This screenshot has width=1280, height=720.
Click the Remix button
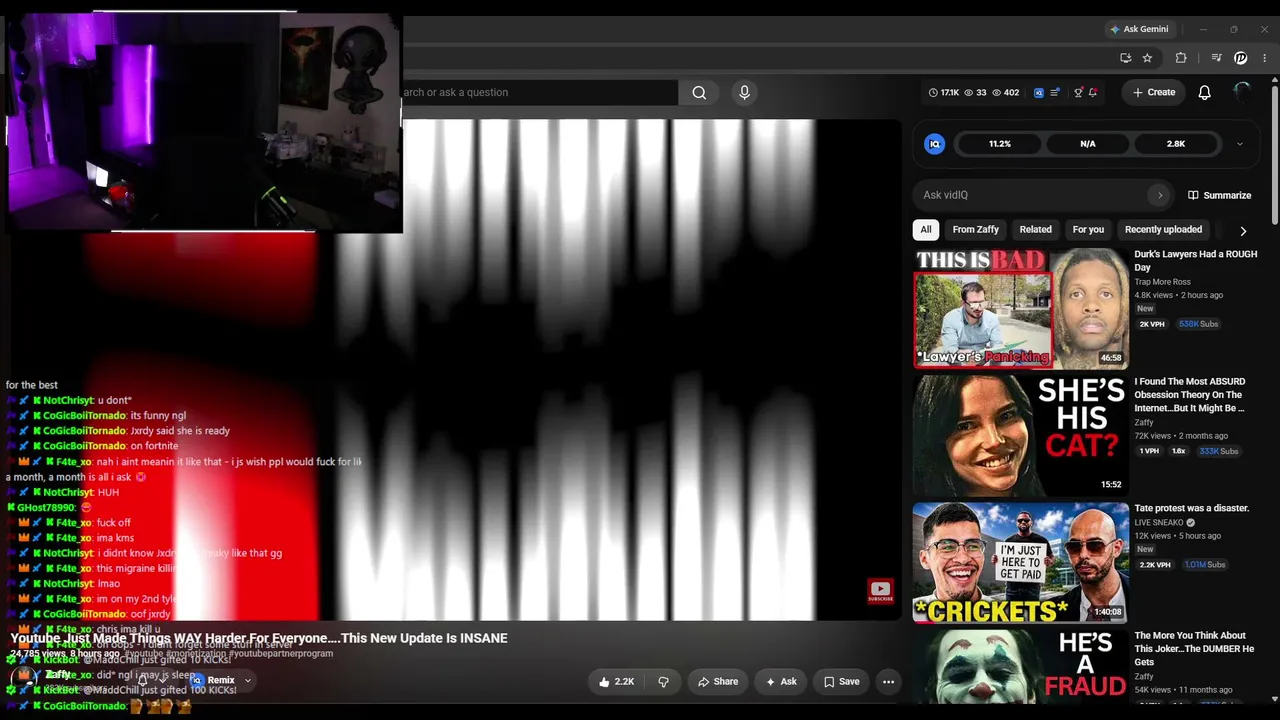[214, 681]
